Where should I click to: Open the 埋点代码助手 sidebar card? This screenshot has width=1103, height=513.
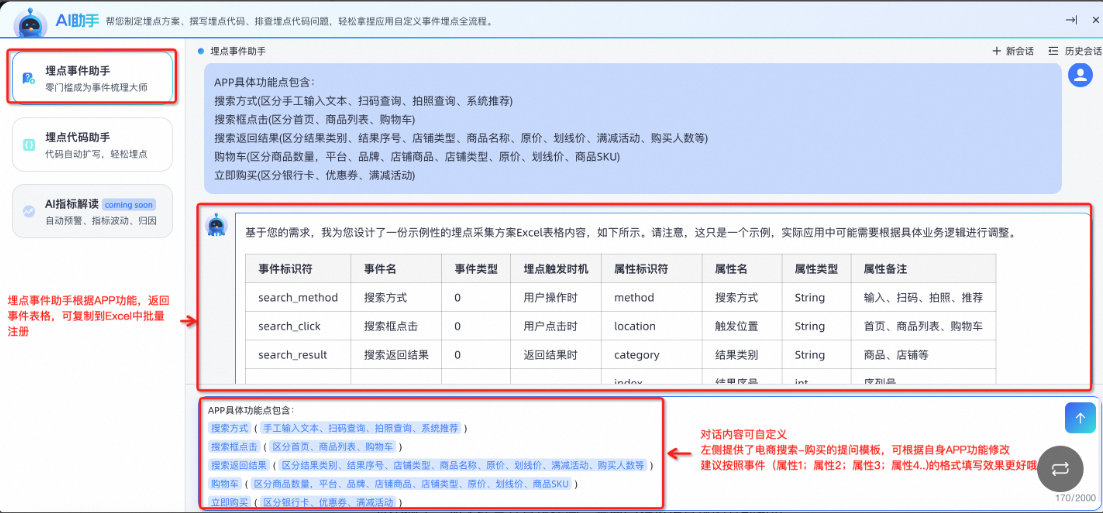[x=92, y=144]
